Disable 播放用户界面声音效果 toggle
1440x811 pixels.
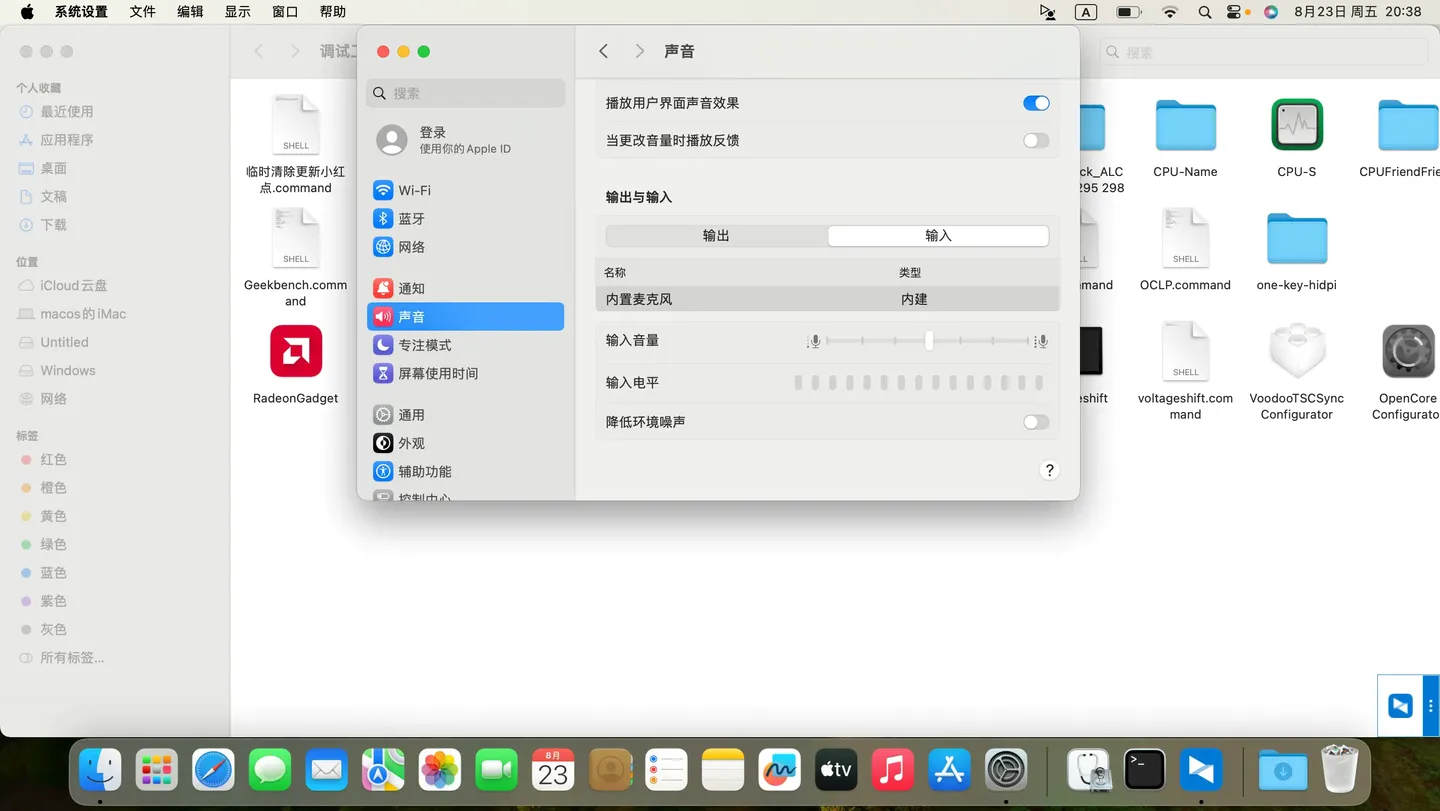(1035, 103)
